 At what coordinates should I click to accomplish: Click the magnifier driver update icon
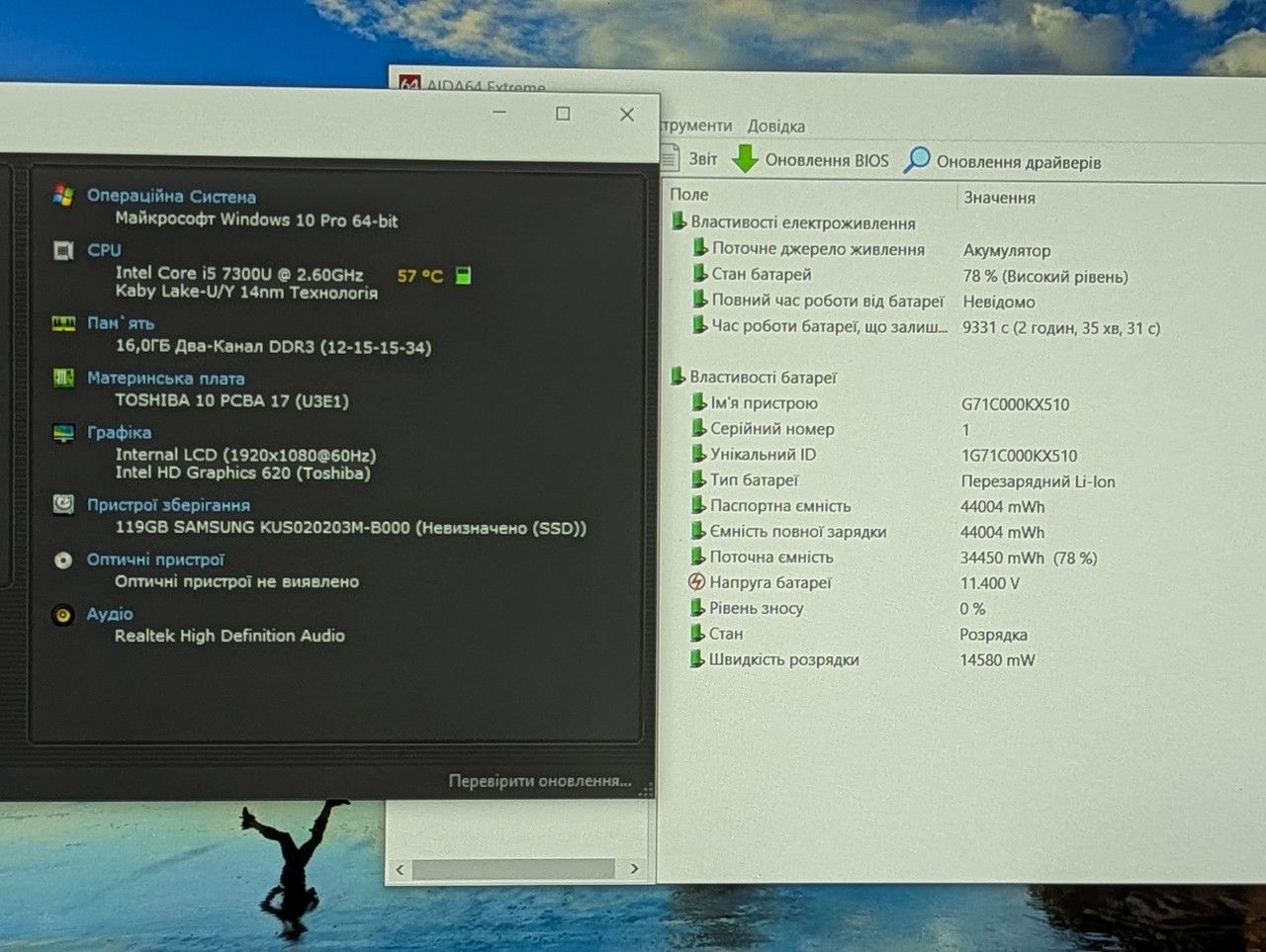tap(917, 159)
